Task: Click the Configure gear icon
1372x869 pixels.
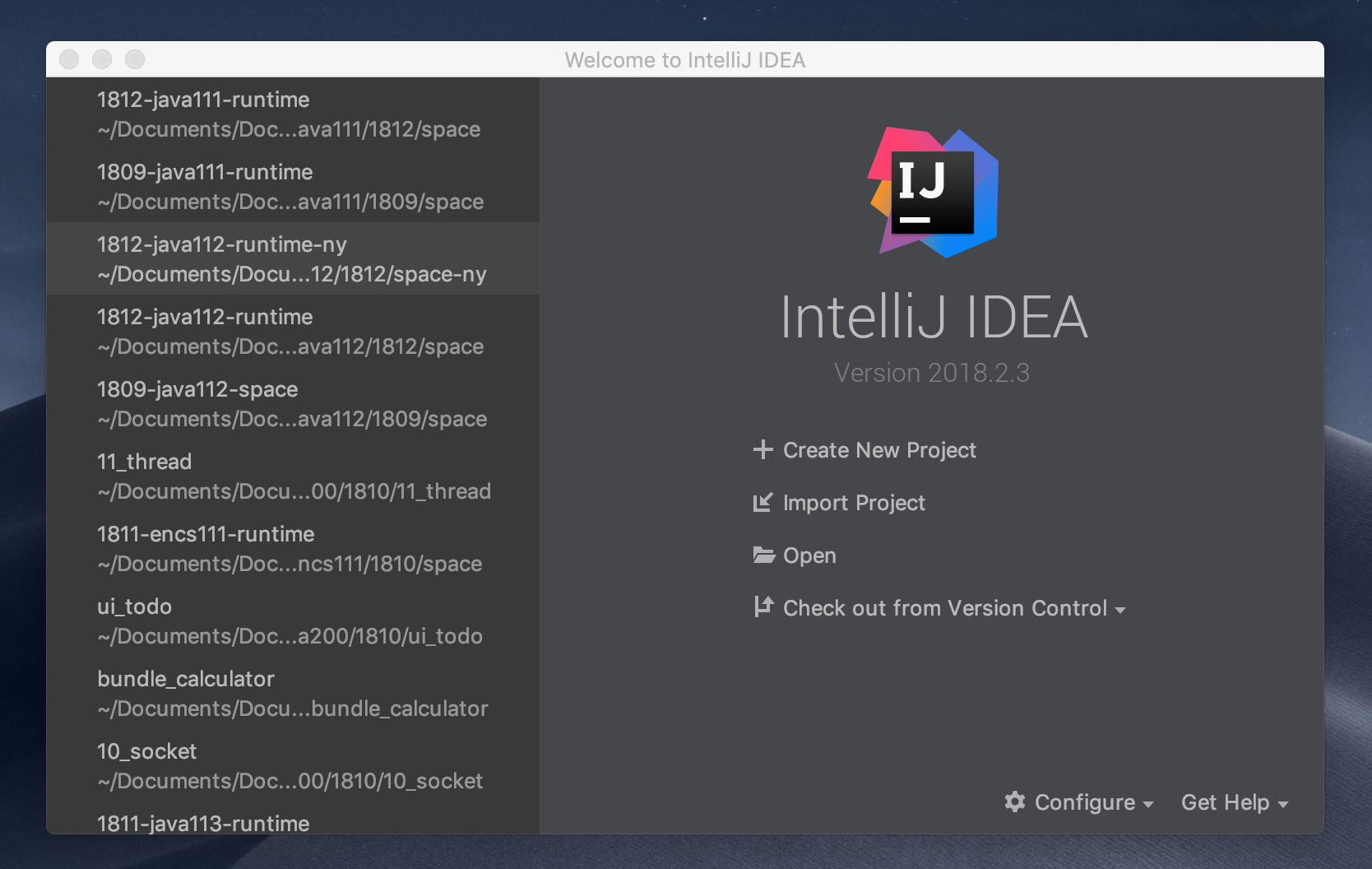Action: click(1015, 802)
